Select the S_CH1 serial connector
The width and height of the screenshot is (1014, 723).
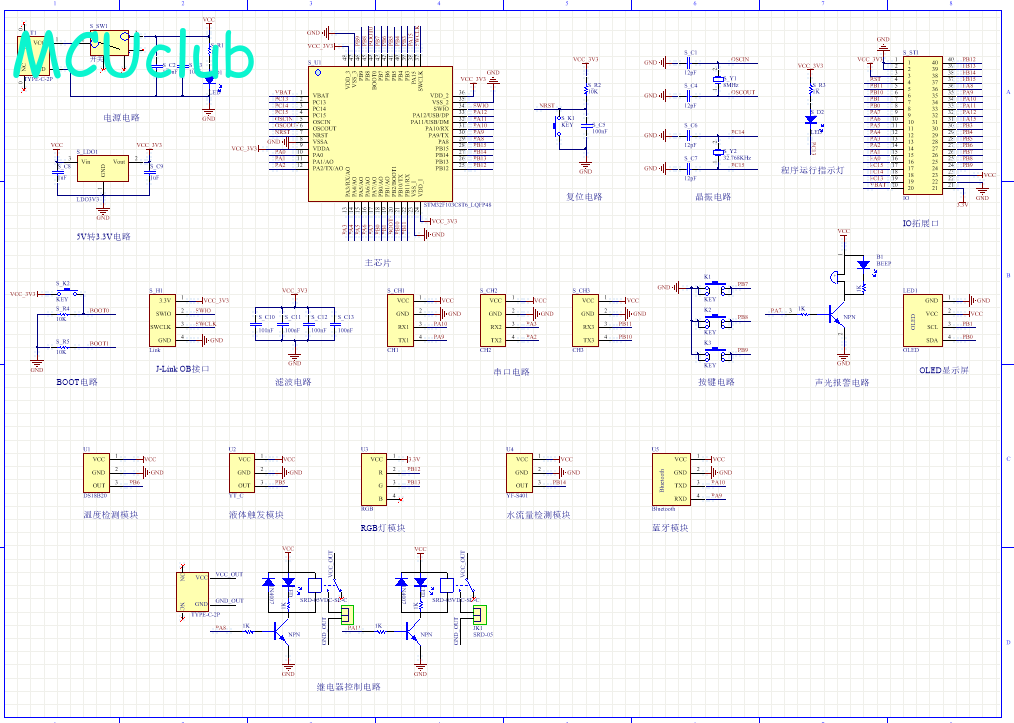pyautogui.click(x=400, y=320)
